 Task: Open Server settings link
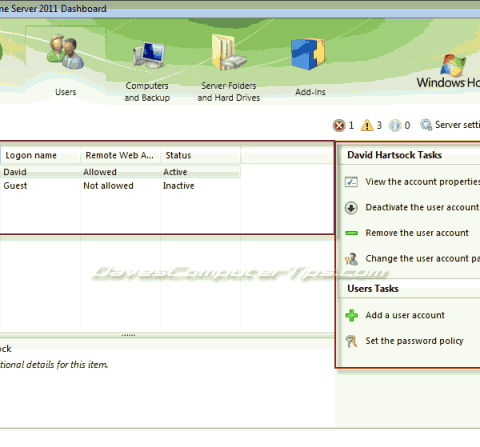pos(457,125)
